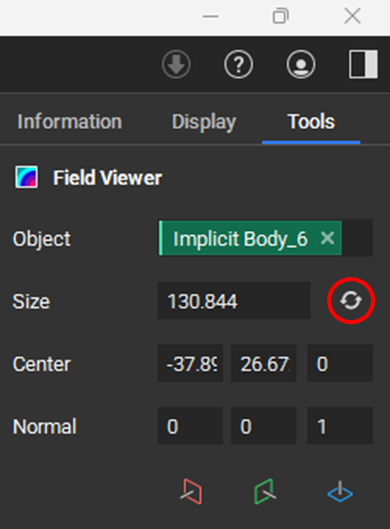The width and height of the screenshot is (390, 529).
Task: Click the download arrow icon
Action: pos(176,64)
